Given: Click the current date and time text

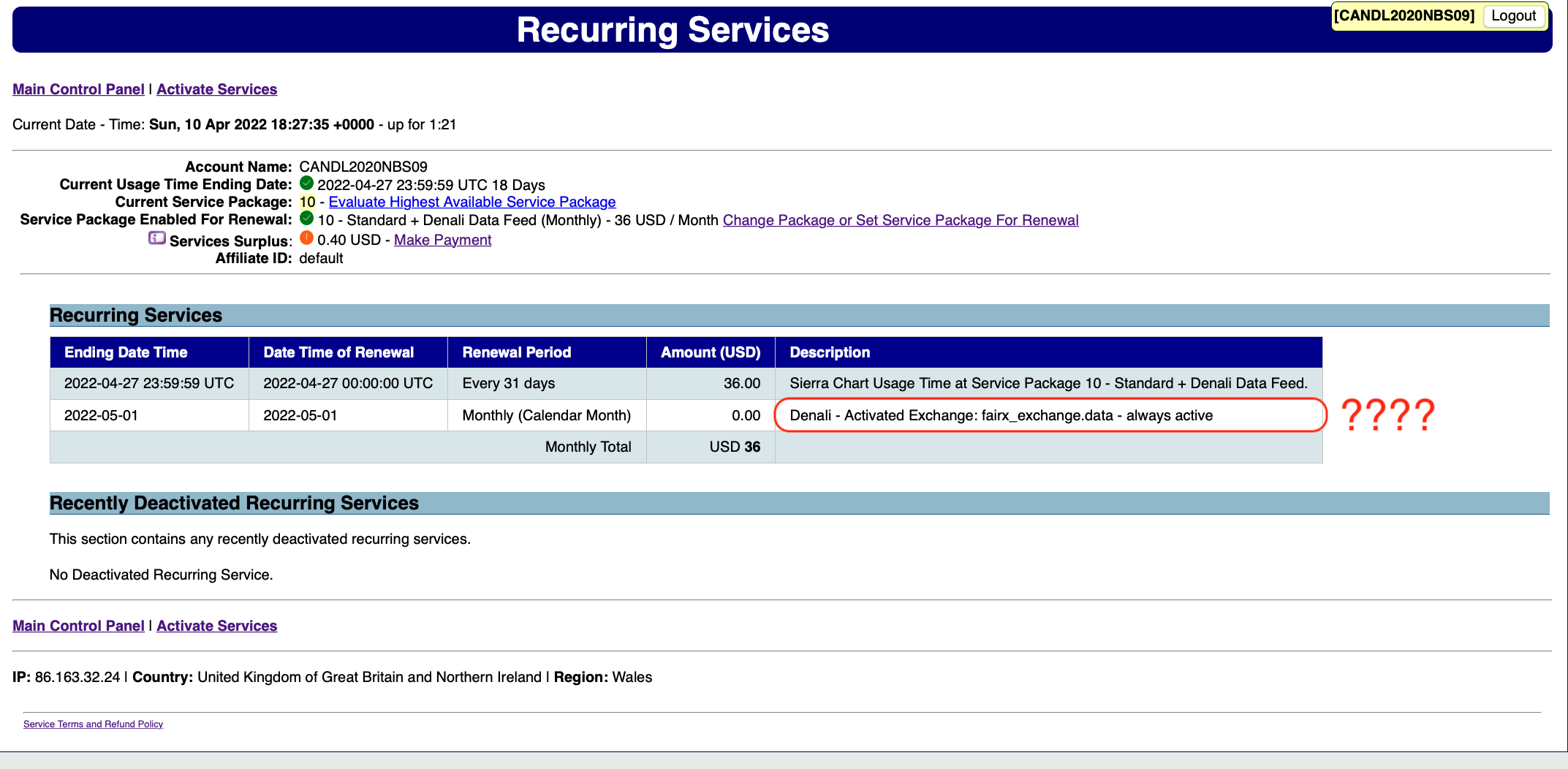Looking at the screenshot, I should tap(262, 124).
